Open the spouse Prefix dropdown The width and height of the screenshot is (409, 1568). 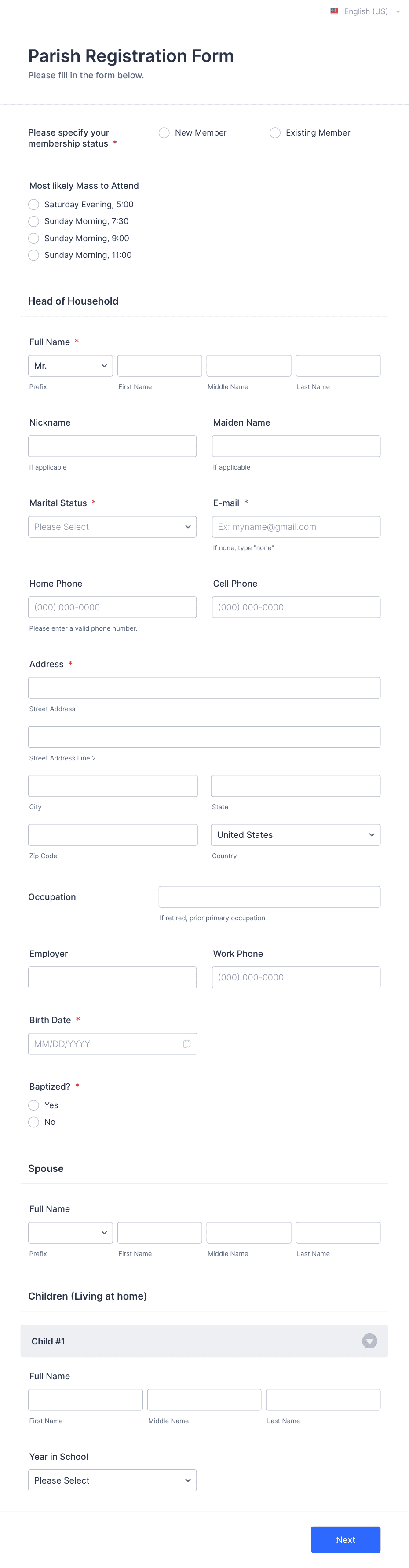click(x=70, y=1232)
